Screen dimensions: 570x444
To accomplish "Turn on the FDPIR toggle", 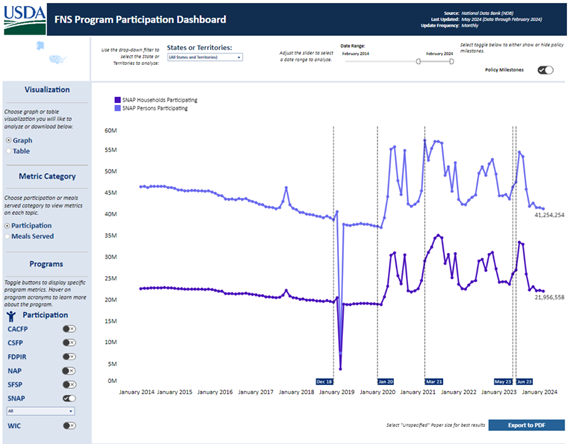I will pos(69,357).
